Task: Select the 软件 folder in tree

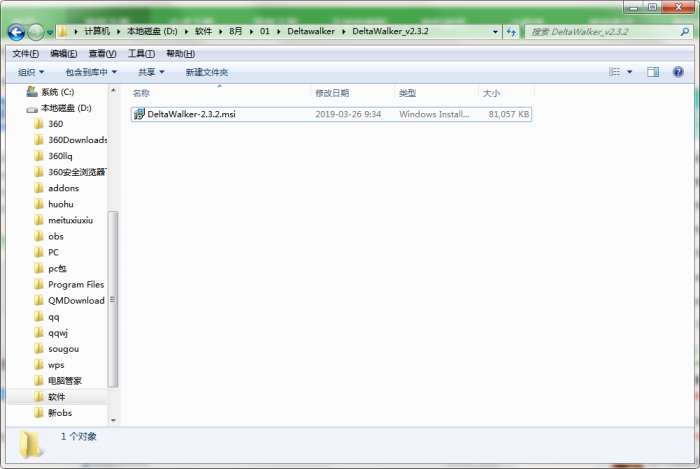Action: (x=50, y=397)
